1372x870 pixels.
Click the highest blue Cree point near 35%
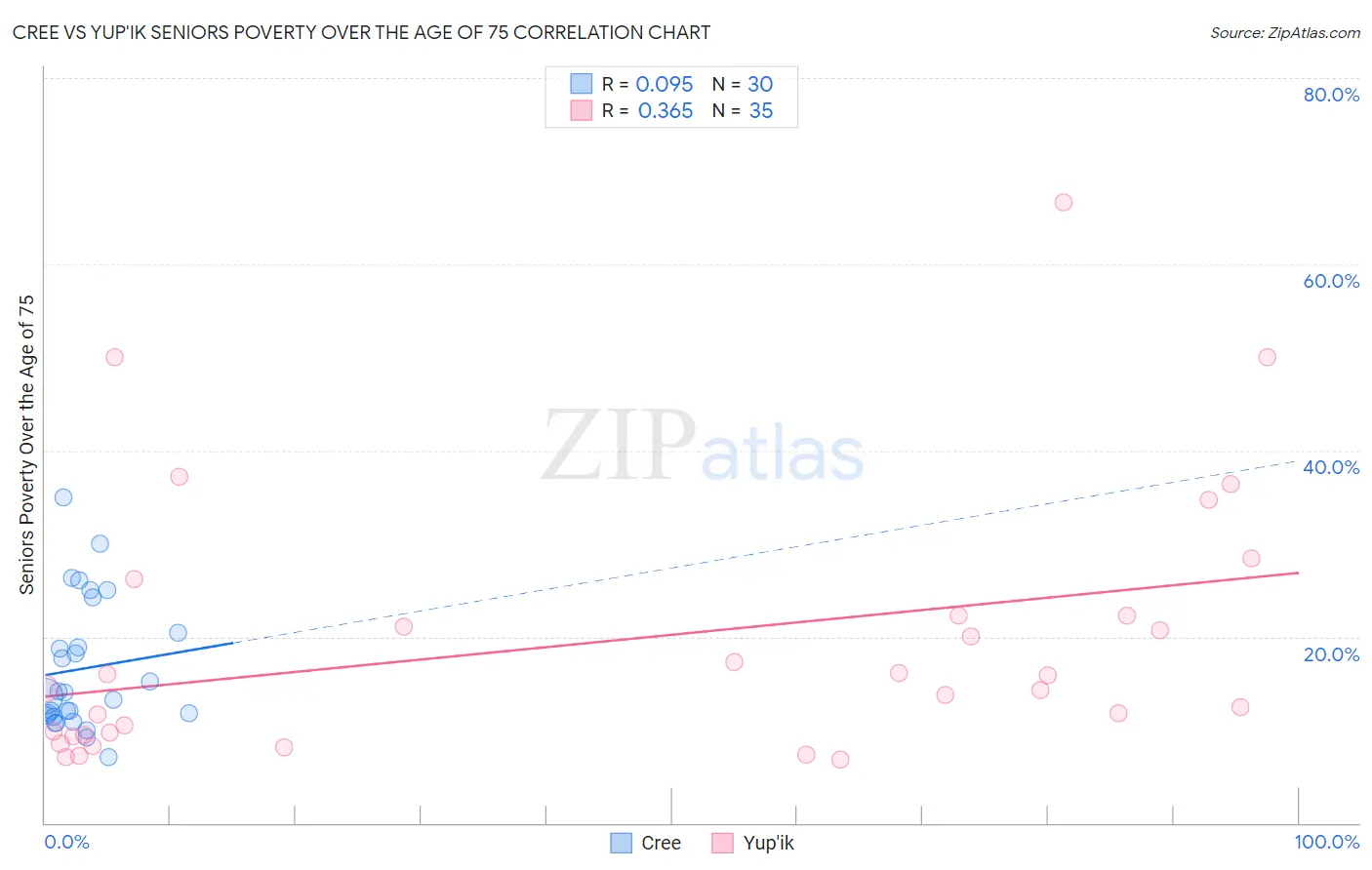click(63, 497)
